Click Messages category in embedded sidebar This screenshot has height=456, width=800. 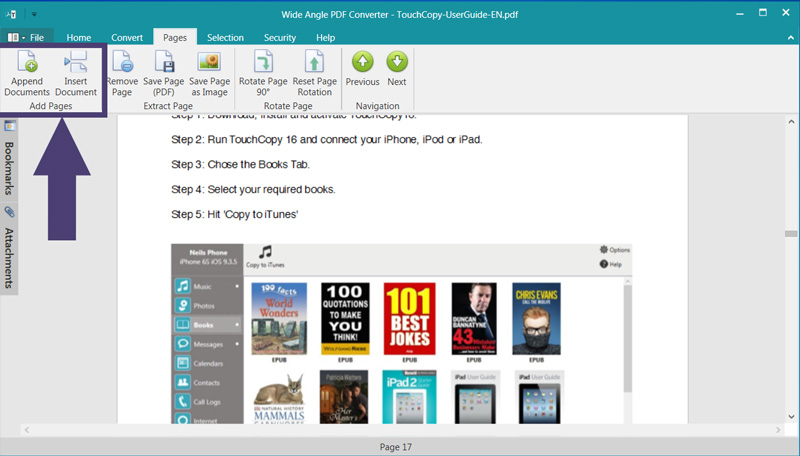coord(207,344)
